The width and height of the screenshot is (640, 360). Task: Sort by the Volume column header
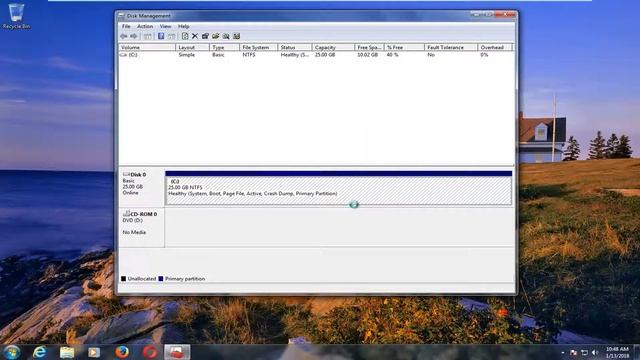click(147, 47)
